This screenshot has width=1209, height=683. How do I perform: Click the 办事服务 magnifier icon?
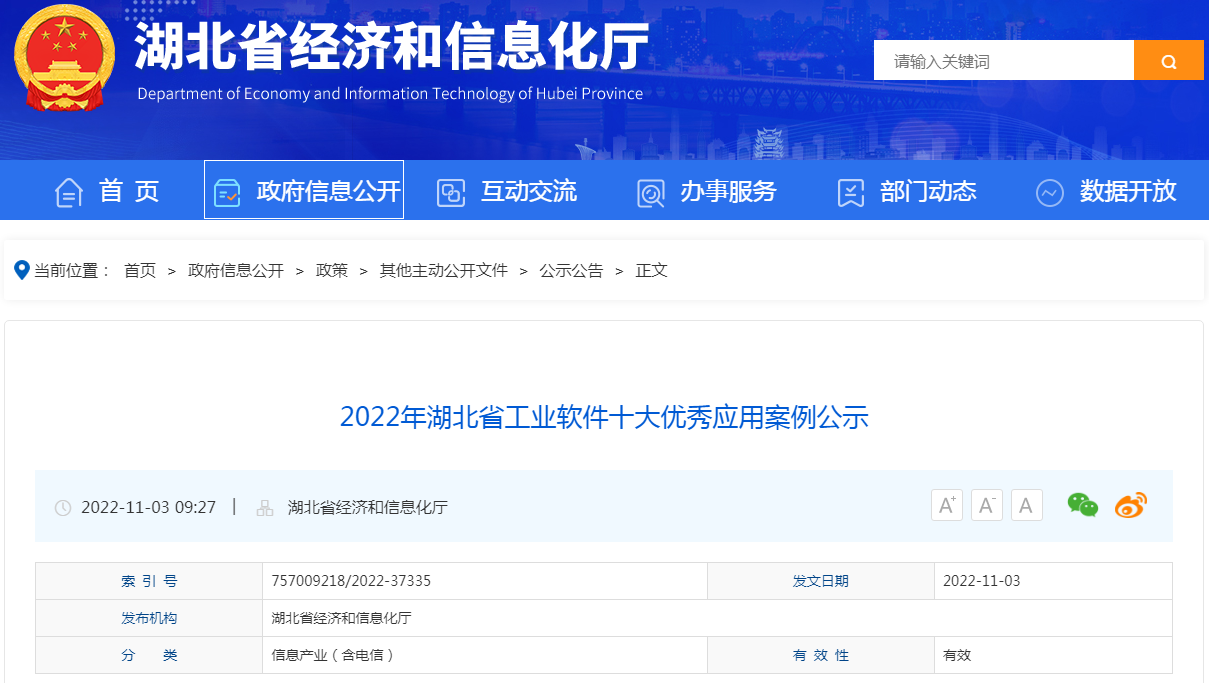pos(651,190)
